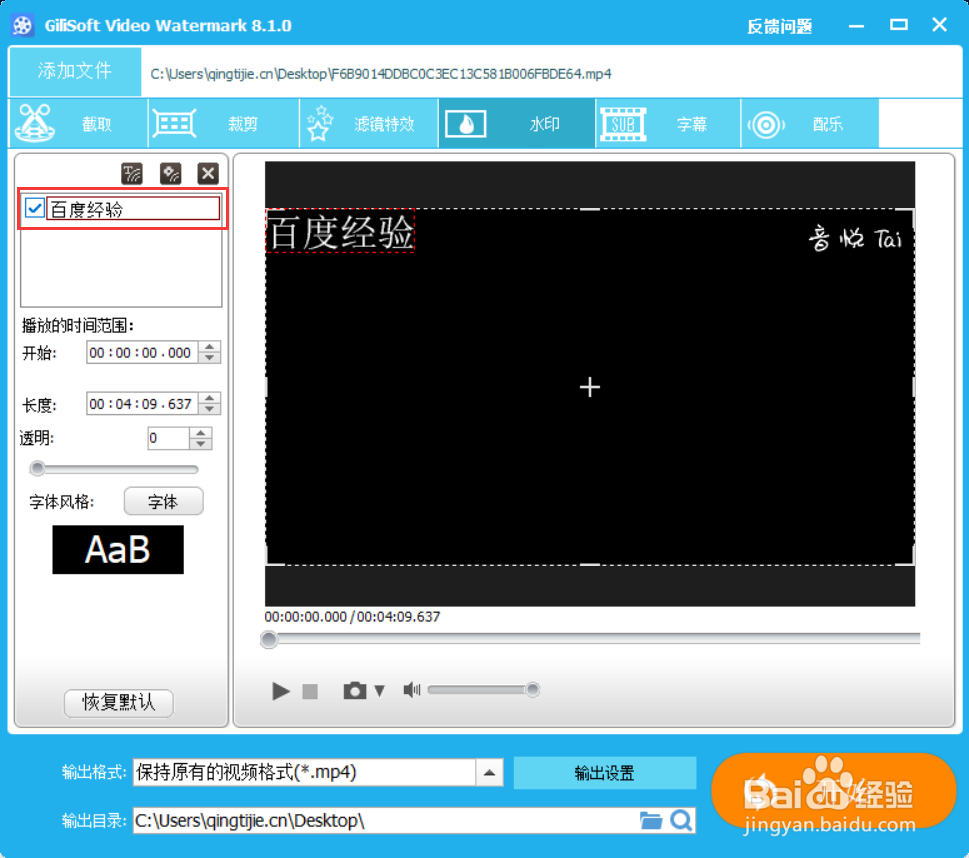Click the stop button
Image resolution: width=969 pixels, height=858 pixels.
click(x=310, y=691)
